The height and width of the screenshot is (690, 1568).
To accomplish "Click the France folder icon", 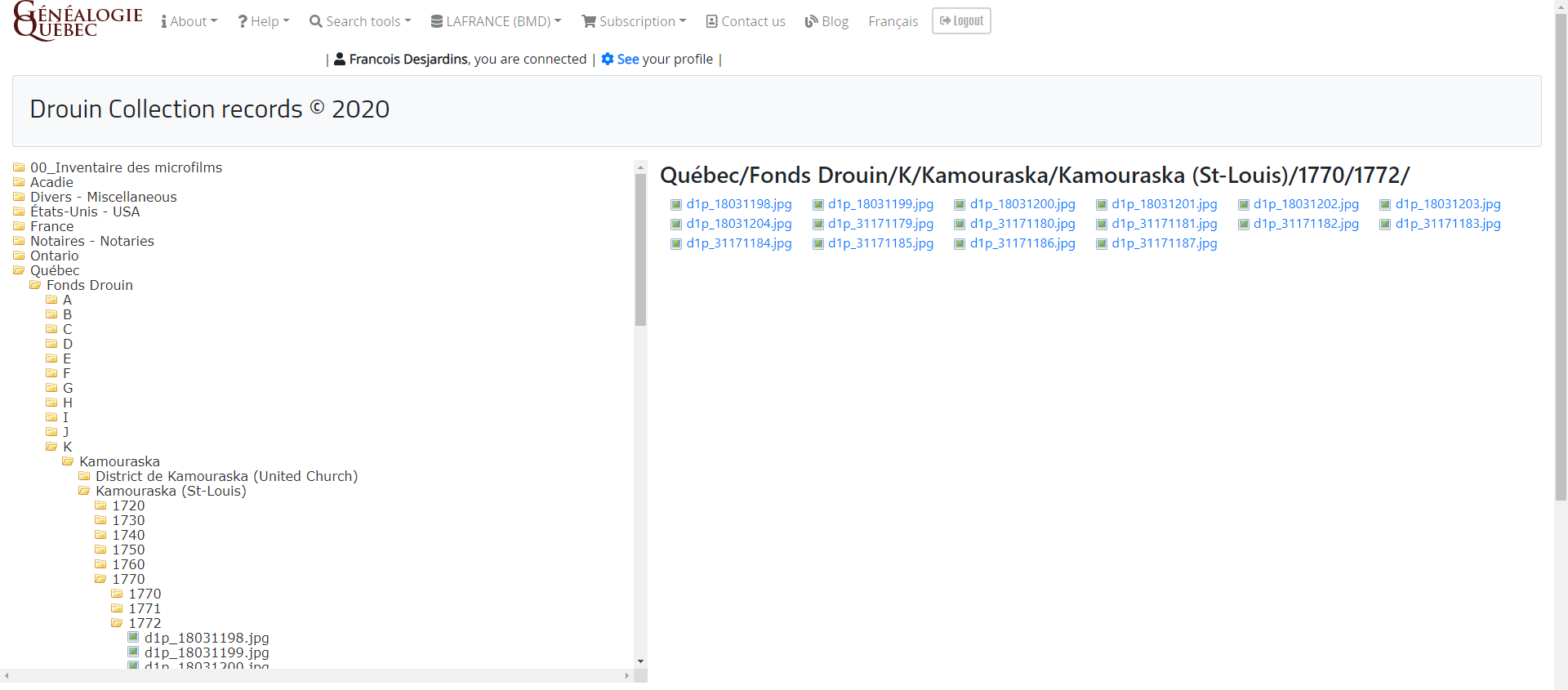I will [19, 226].
